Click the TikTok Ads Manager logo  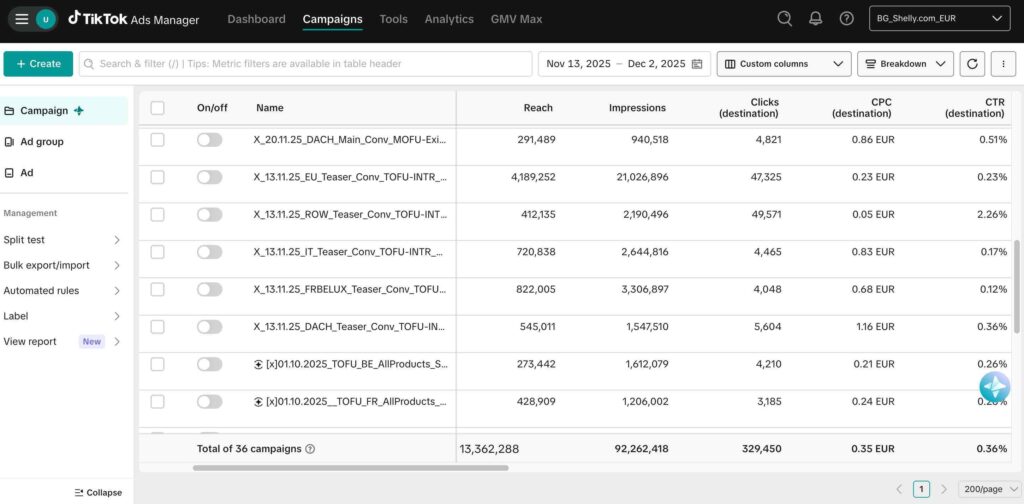134,19
